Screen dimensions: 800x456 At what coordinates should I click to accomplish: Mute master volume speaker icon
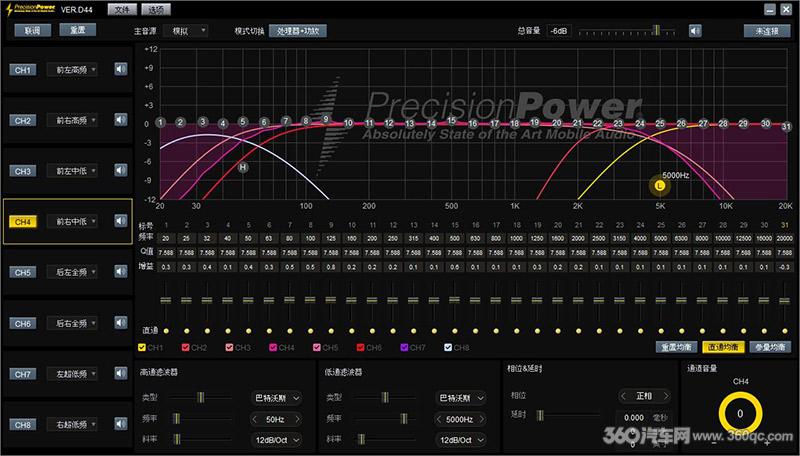tap(695, 31)
